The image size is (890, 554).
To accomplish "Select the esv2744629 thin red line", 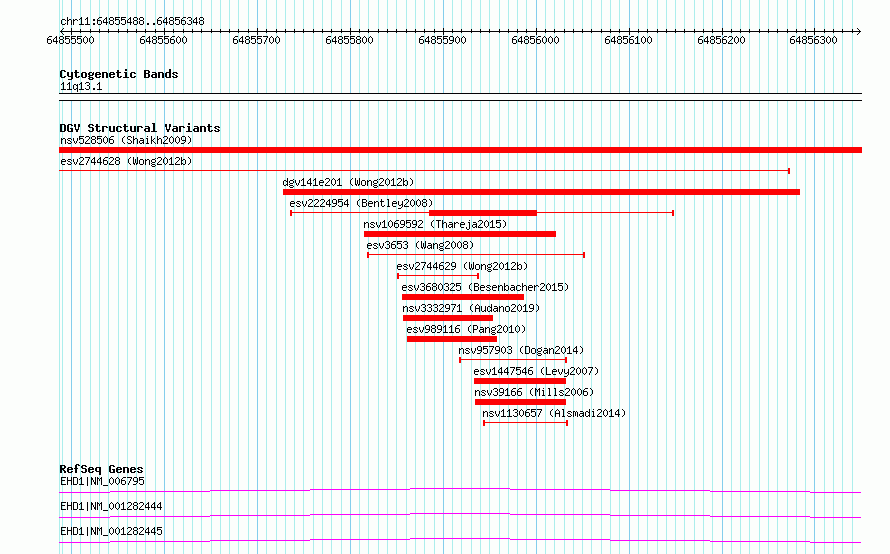I will click(x=438, y=276).
